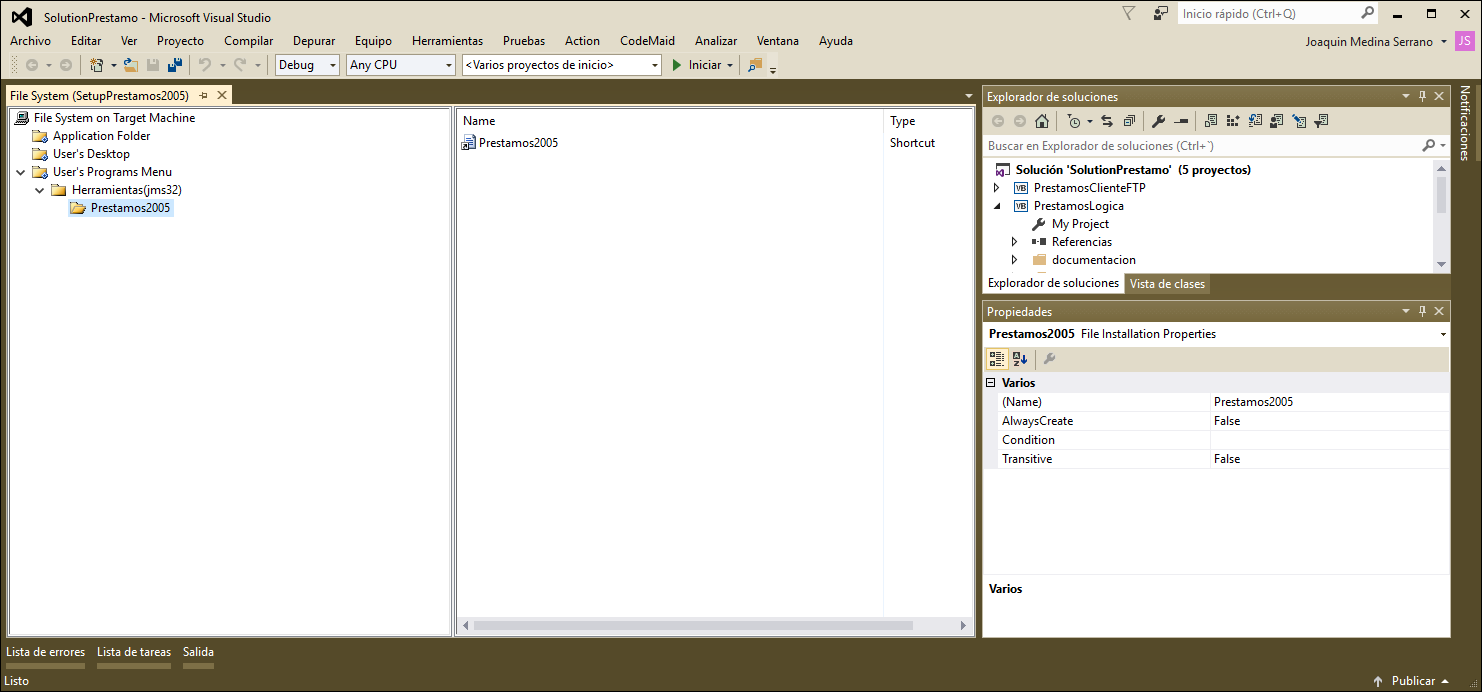
Task: Open the Custom Actions Editor icon
Action: click(x=1299, y=121)
